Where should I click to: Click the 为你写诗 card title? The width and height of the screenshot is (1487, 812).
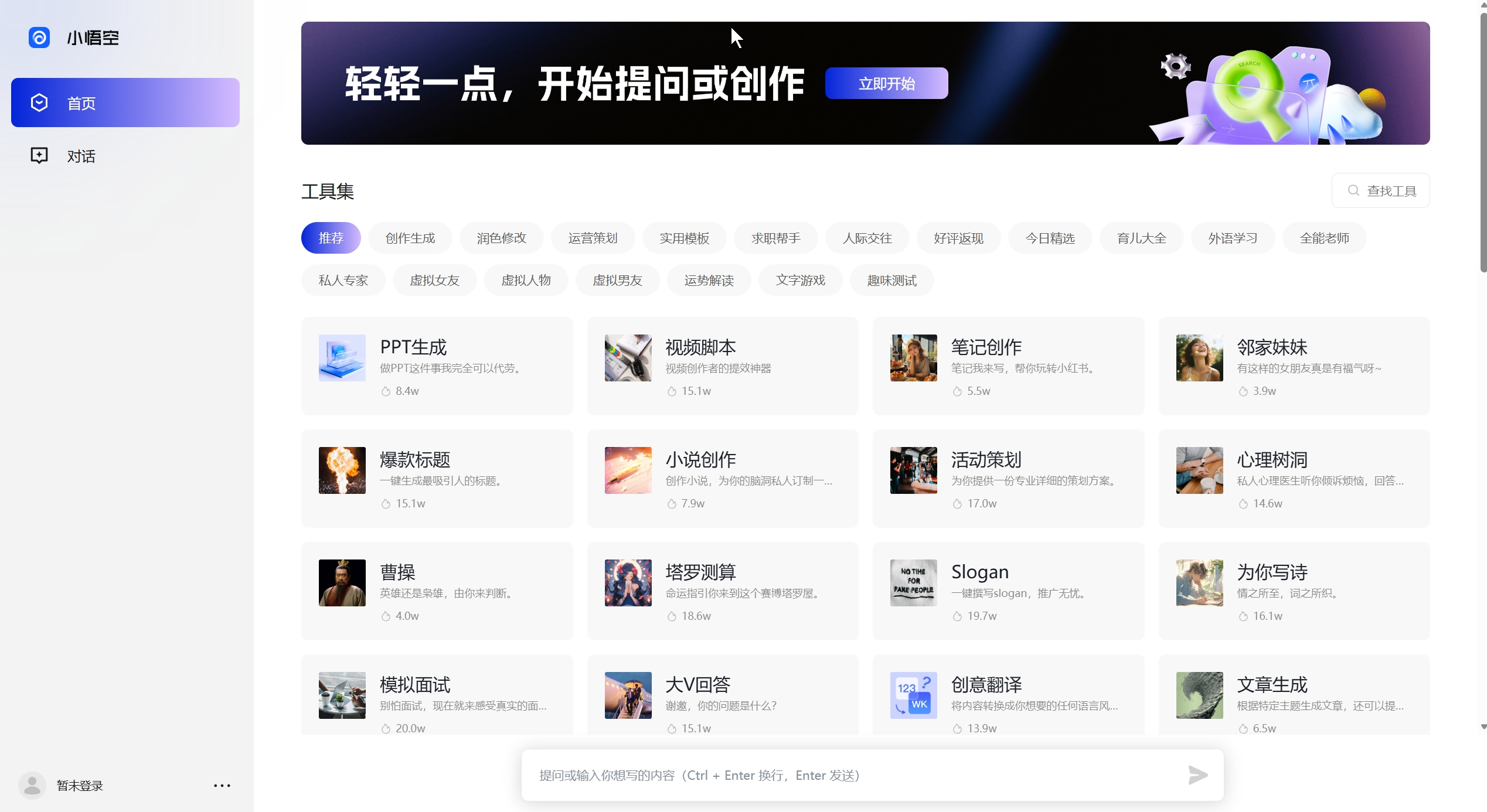tap(1272, 572)
